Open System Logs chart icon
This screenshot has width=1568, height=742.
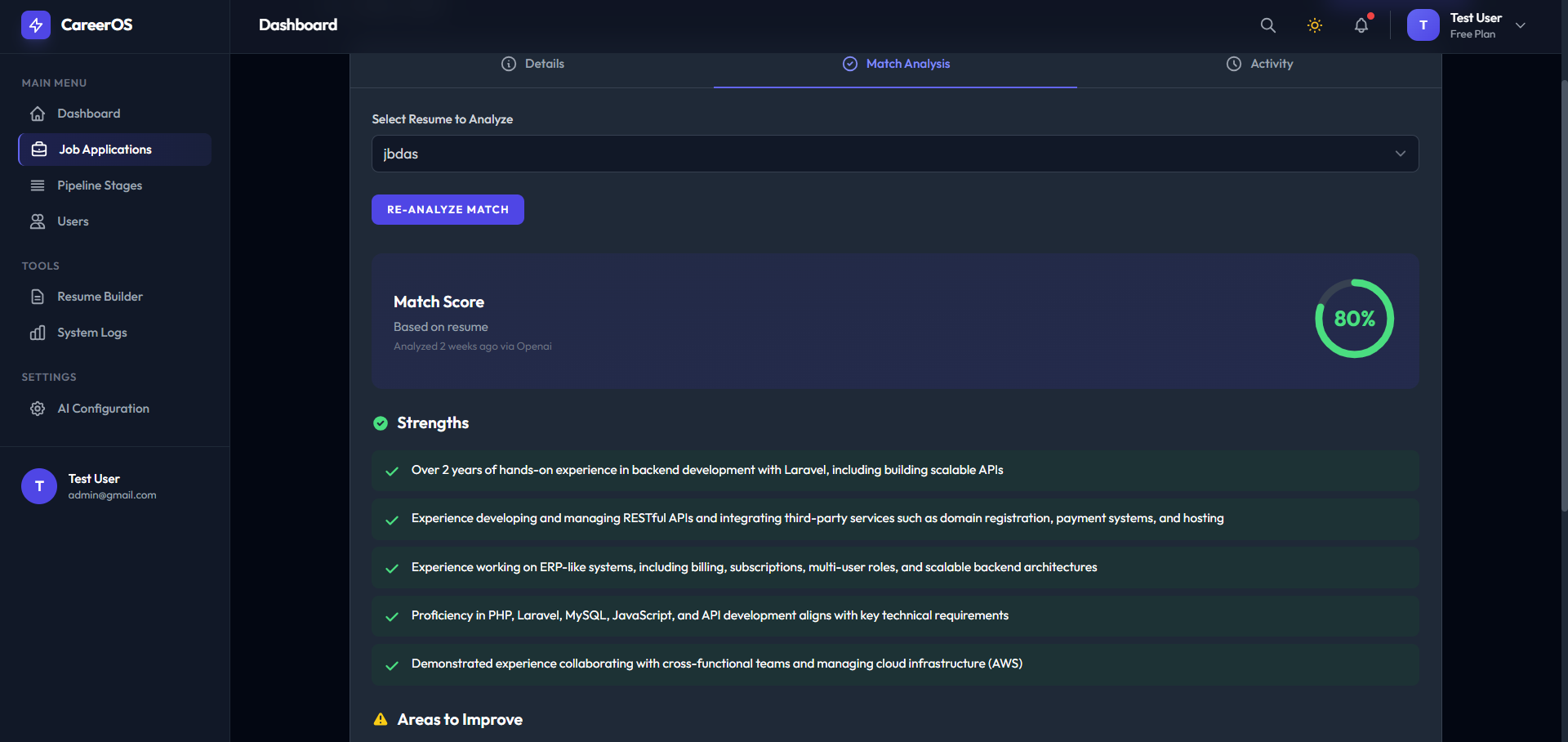click(x=38, y=333)
